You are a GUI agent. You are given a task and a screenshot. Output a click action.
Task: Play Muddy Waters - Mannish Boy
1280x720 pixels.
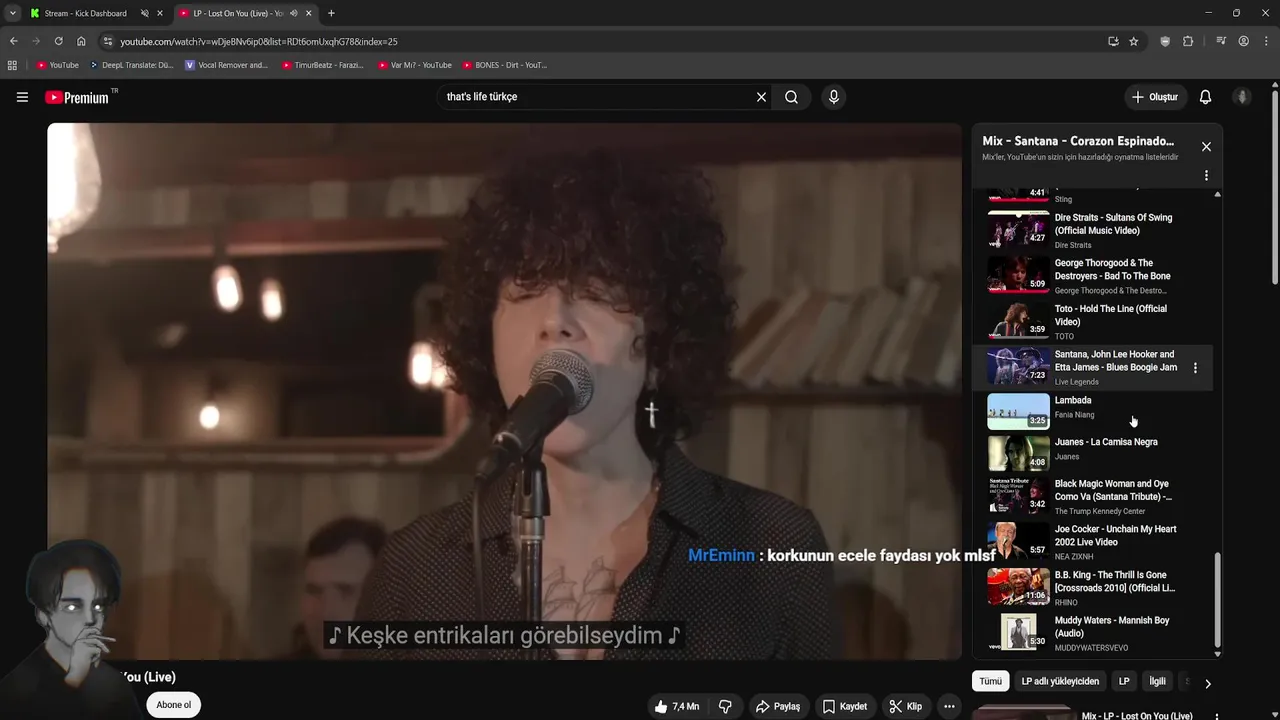click(1094, 632)
